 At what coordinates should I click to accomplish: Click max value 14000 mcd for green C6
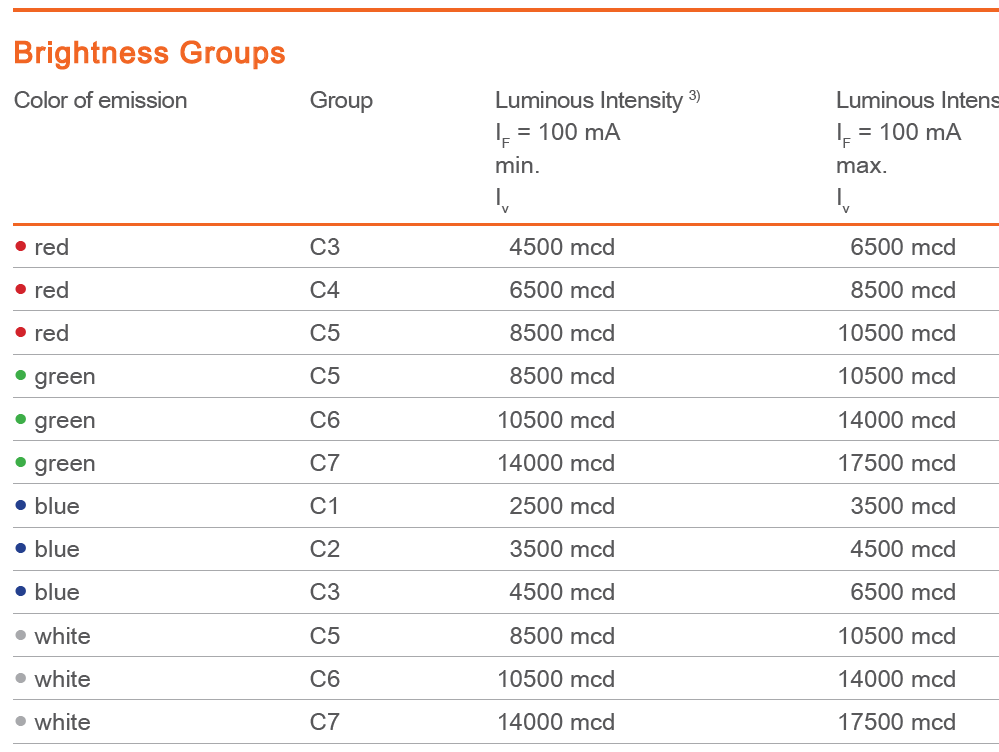(896, 420)
